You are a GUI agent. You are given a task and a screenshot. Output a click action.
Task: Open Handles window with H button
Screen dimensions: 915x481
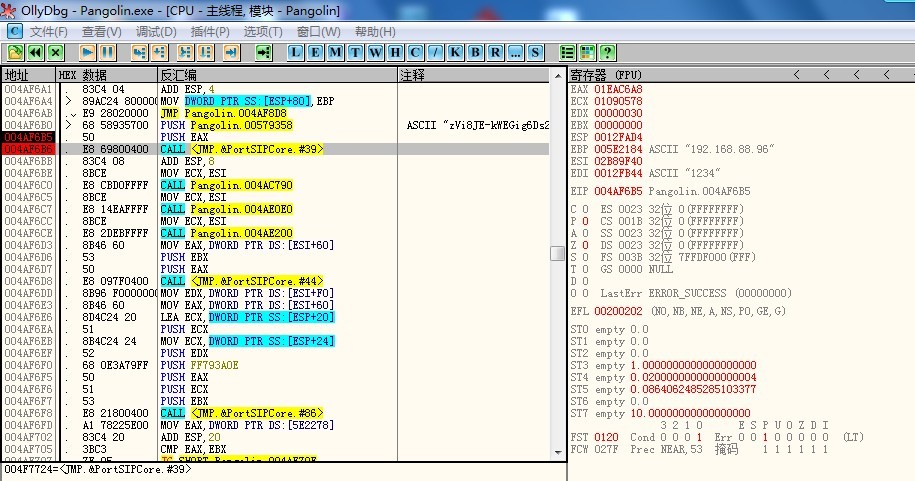[x=395, y=53]
